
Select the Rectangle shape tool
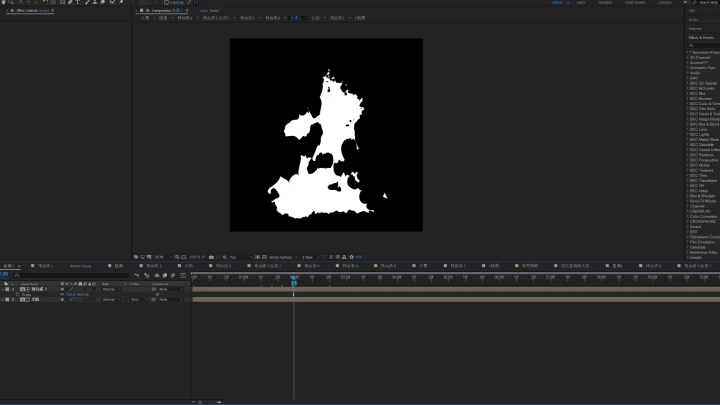[x=62, y=2]
